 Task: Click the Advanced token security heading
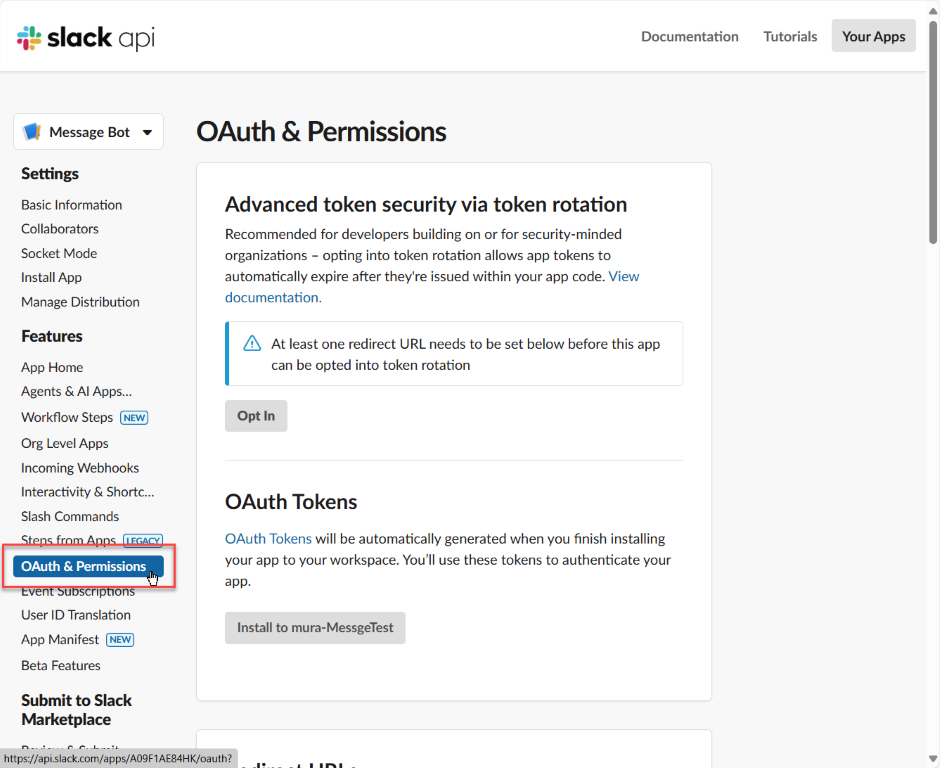426,204
